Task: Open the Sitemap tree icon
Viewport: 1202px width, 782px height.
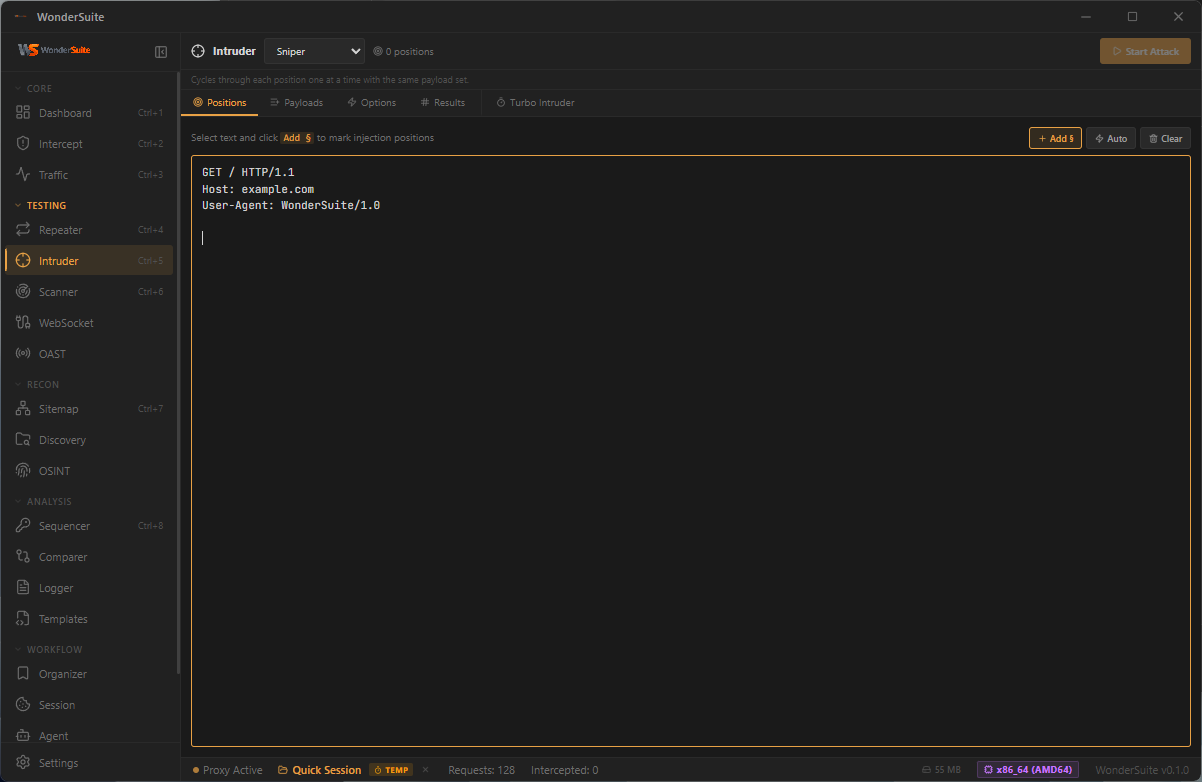Action: (x=23, y=409)
